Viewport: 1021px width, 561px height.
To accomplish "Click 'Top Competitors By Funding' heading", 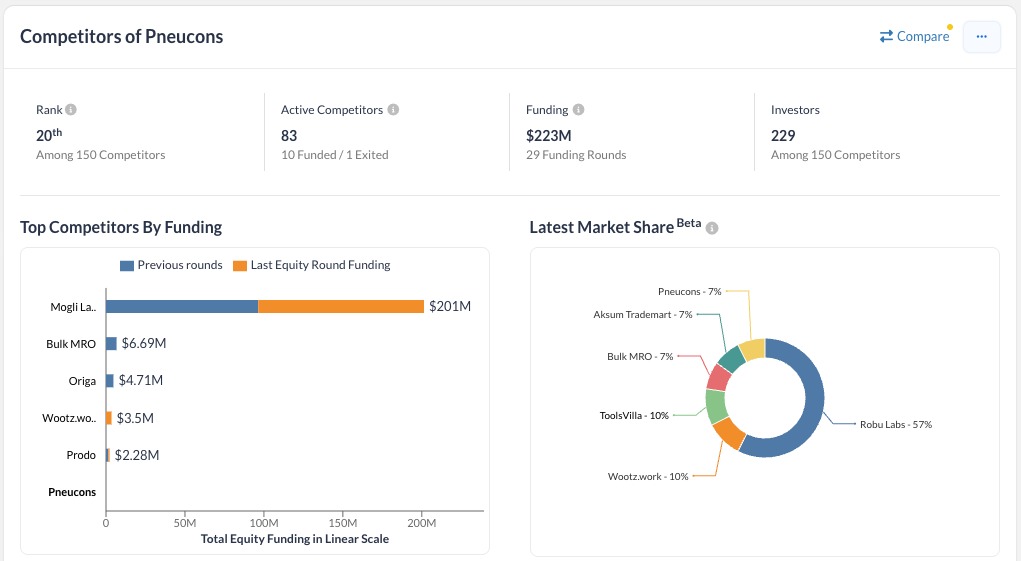I will tap(121, 227).
